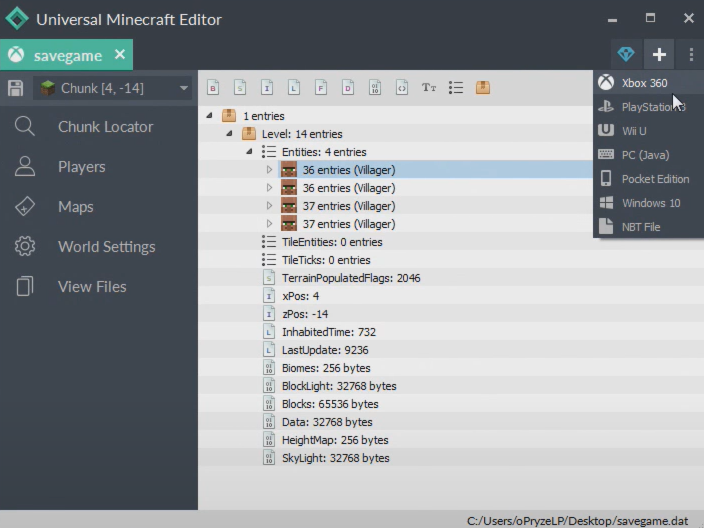This screenshot has width=704, height=528.
Task: Select 'BlockLight: 32768 bytes' row
Action: coord(451,386)
